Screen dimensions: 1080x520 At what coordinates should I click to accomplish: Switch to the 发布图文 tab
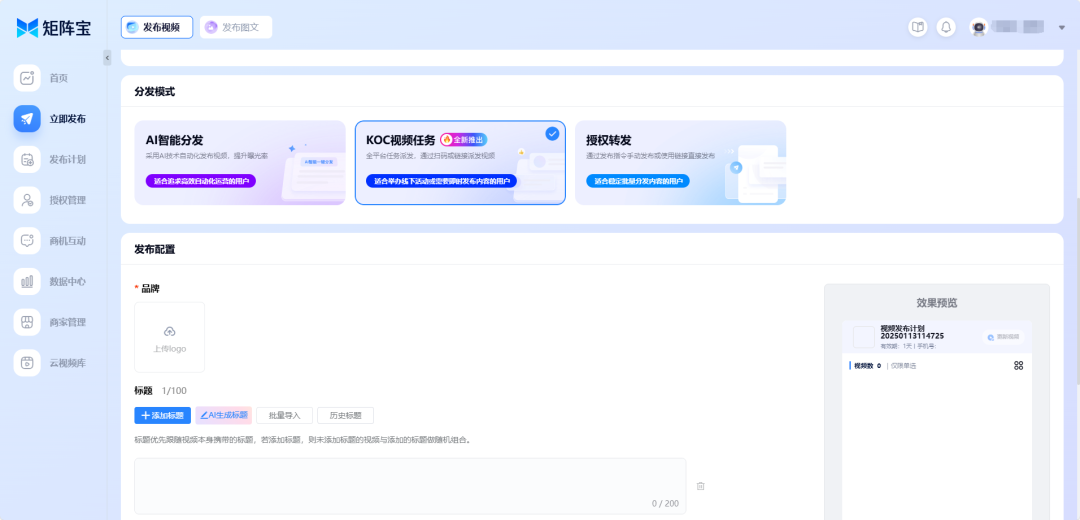tap(236, 28)
